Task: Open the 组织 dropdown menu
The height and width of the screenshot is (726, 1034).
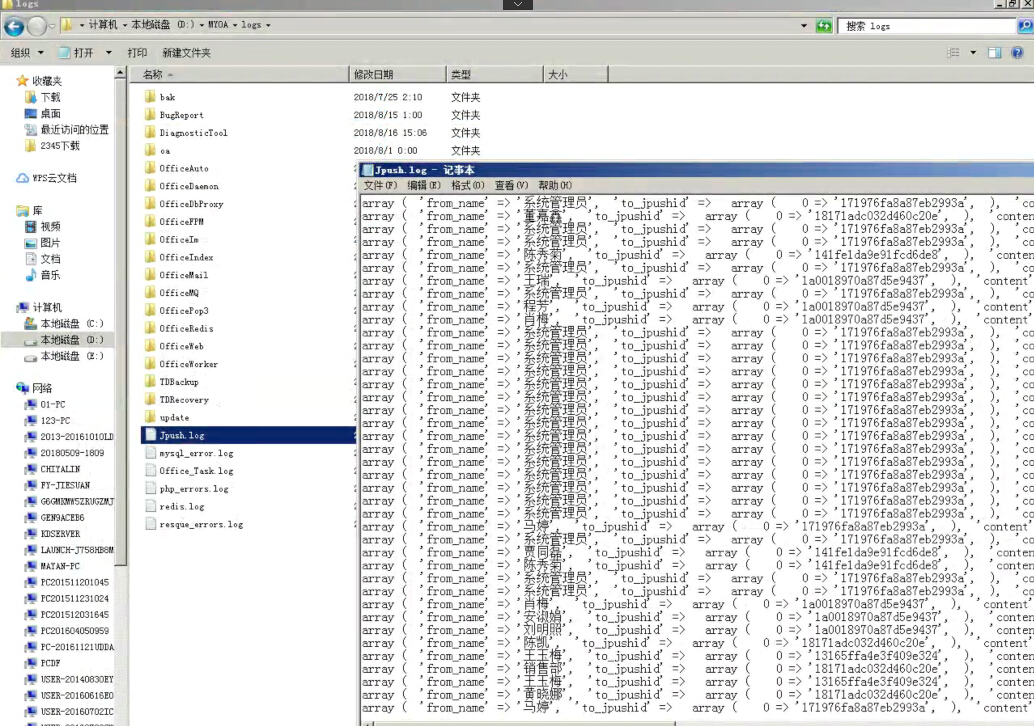Action: coord(24,52)
